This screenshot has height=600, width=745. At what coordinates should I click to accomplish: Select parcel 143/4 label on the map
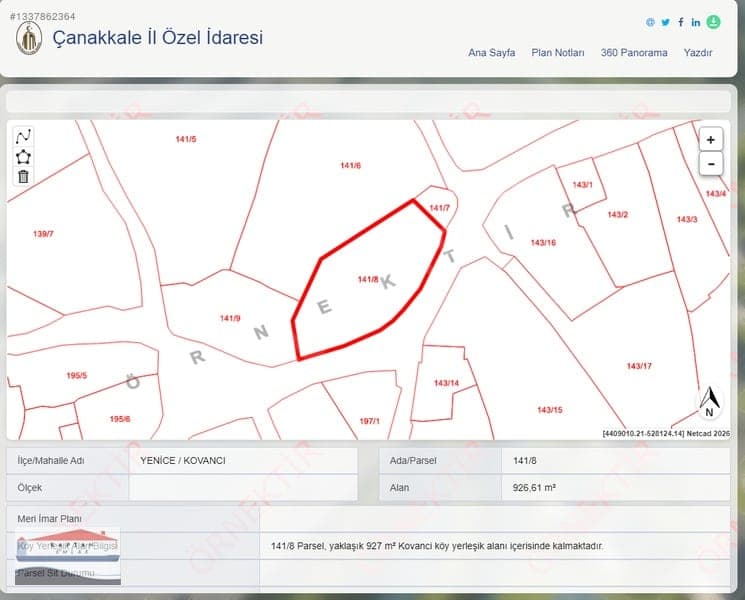[x=716, y=194]
